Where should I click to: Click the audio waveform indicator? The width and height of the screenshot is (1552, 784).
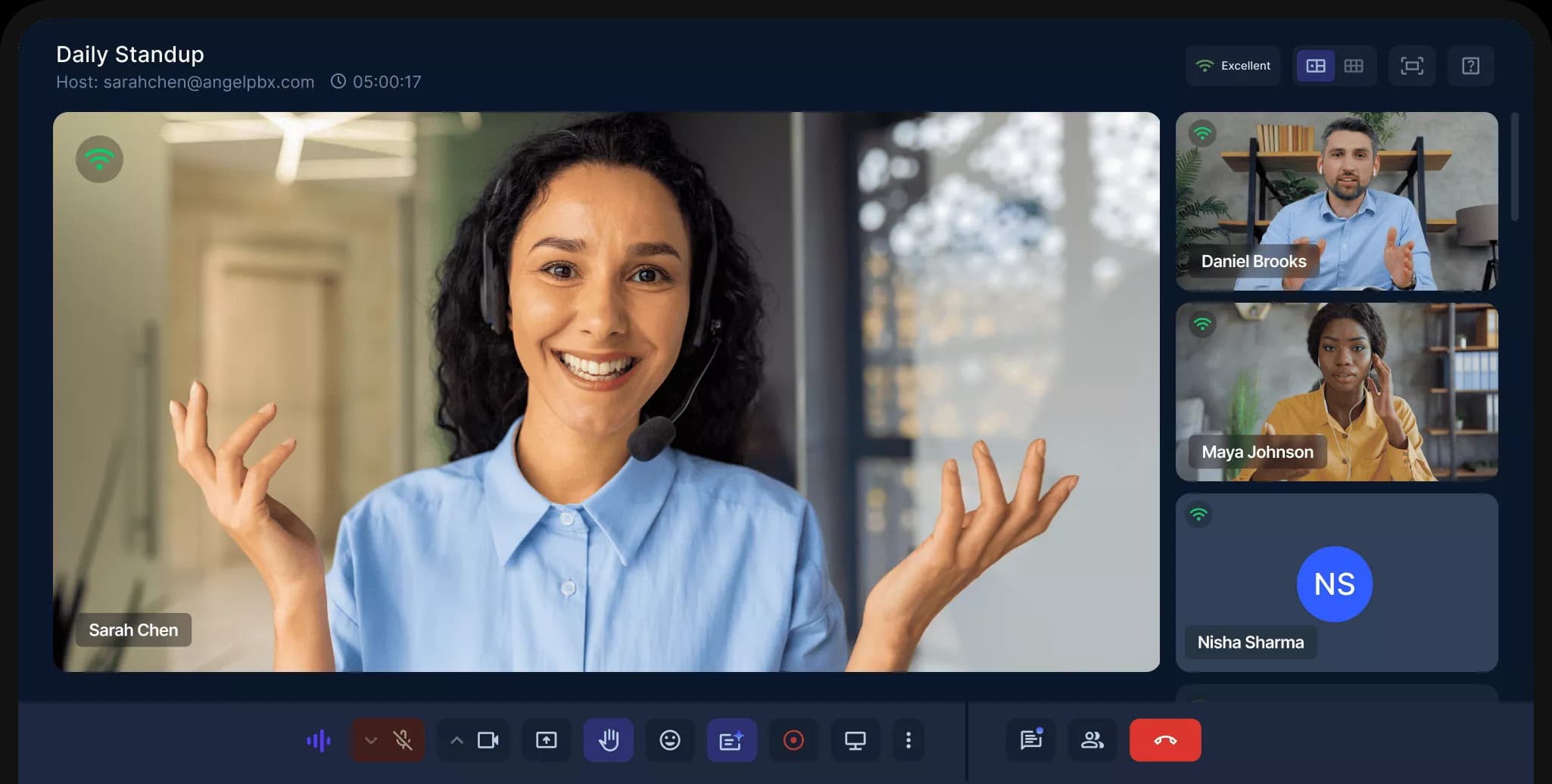[319, 740]
